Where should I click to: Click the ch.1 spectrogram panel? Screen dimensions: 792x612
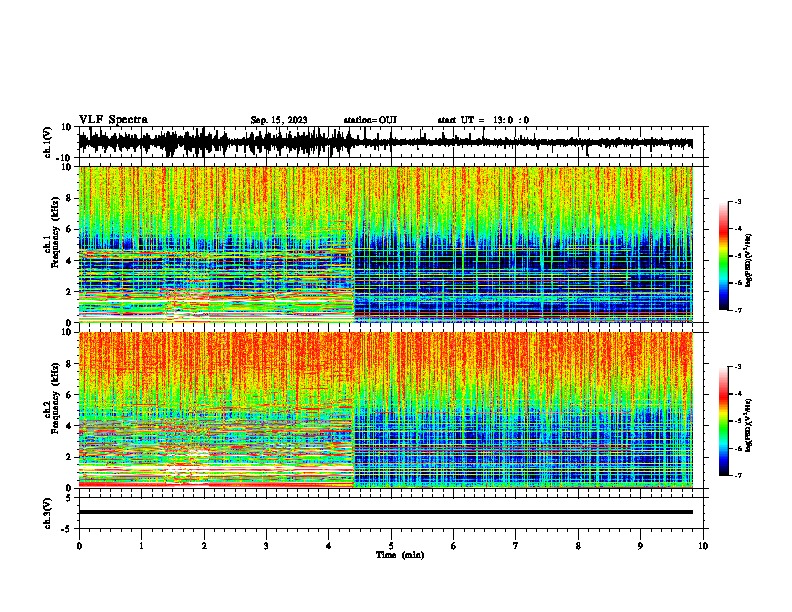click(x=386, y=244)
